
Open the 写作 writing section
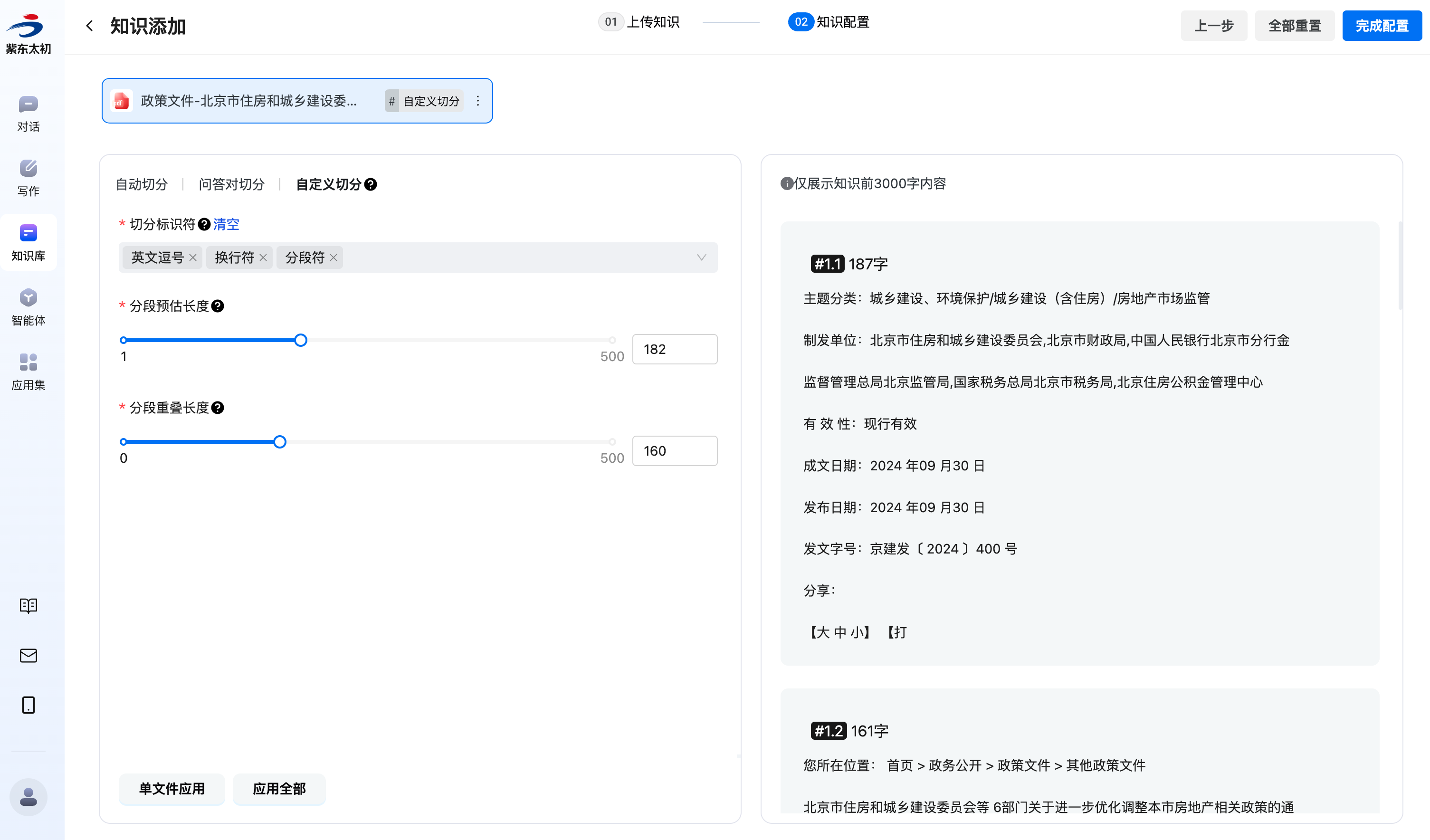[29, 178]
